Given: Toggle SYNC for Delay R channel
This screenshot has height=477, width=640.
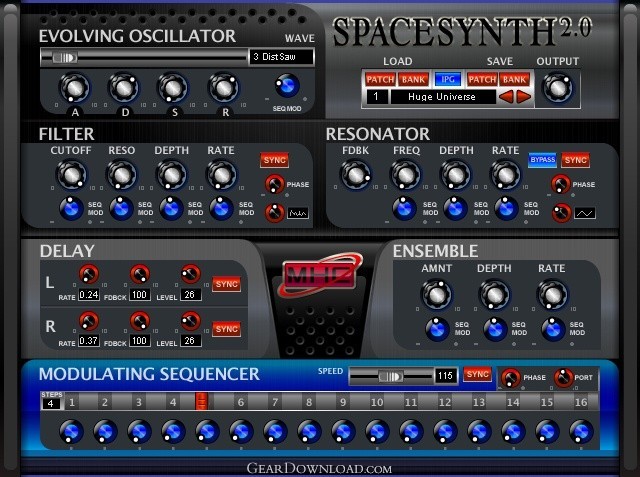Looking at the screenshot, I should 227,329.
